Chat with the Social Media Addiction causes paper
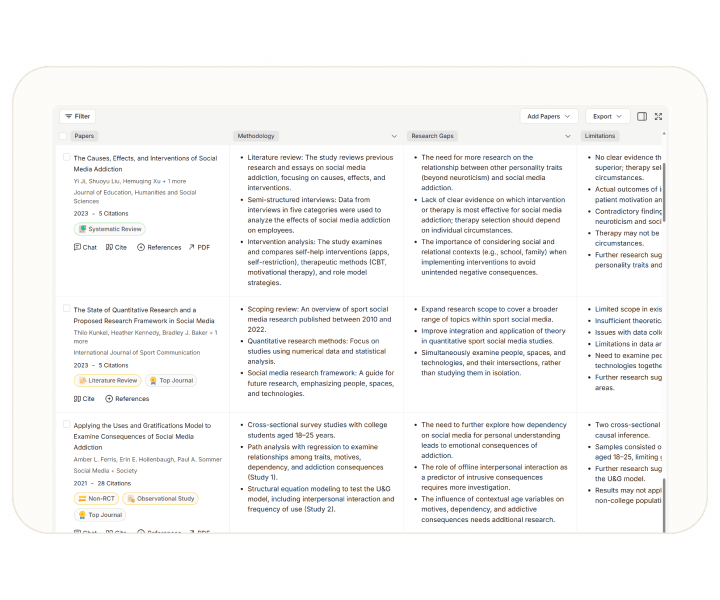This screenshot has height=600, width=720. 85,247
